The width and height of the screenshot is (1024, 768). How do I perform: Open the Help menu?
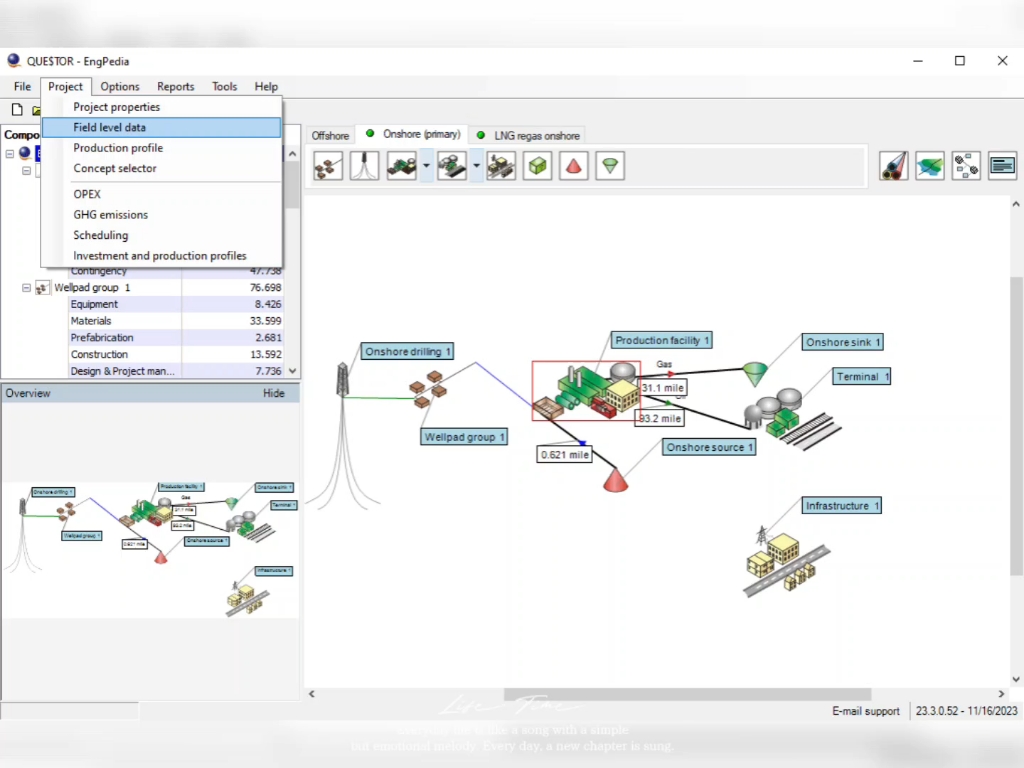click(x=266, y=86)
